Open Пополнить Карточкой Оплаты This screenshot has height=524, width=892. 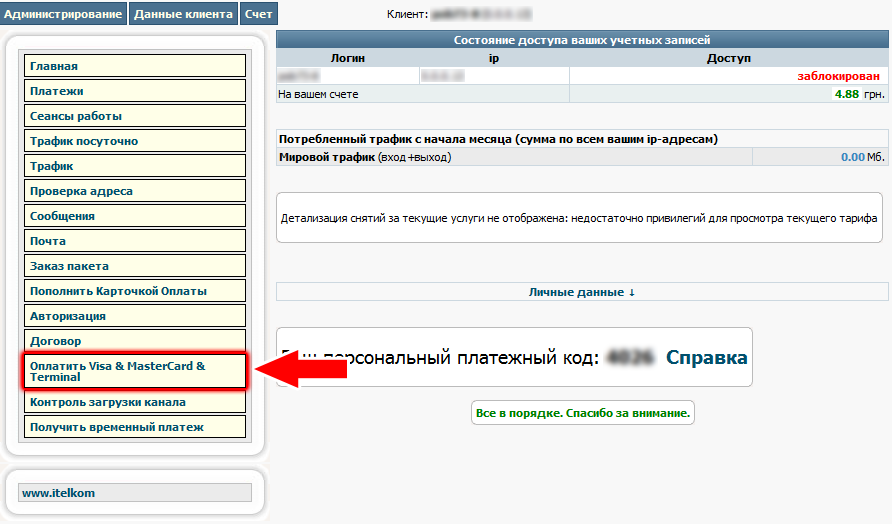point(134,291)
